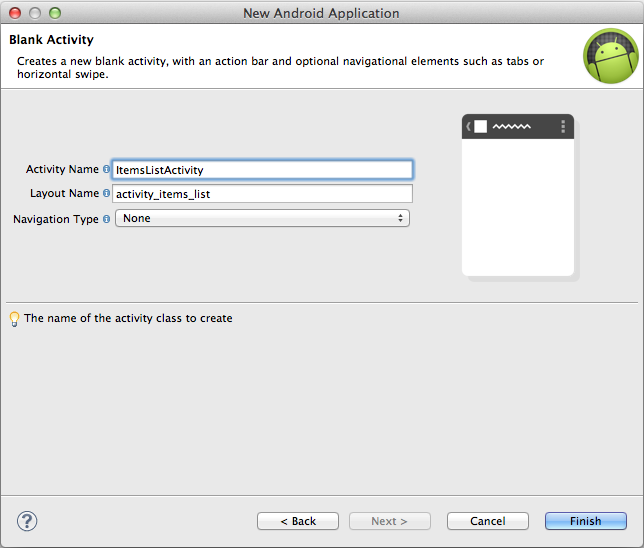Cancel the New Android Application wizard

[488, 521]
